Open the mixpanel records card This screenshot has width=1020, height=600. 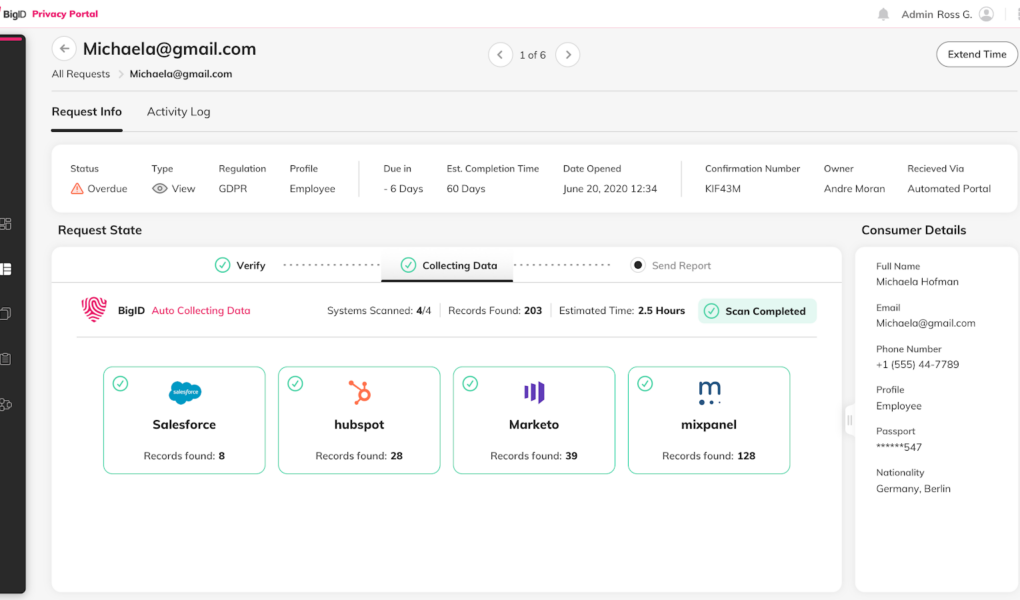[x=709, y=420]
